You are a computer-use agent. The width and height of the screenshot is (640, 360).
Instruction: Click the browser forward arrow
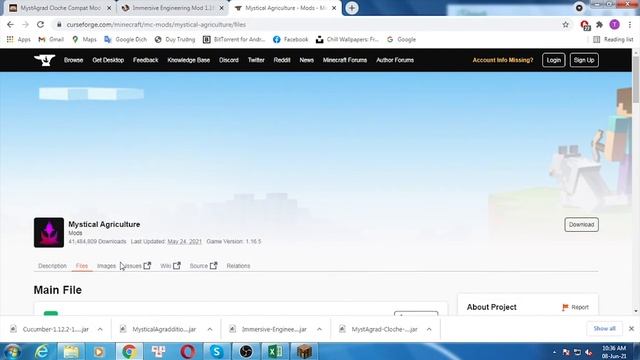(x=25, y=24)
